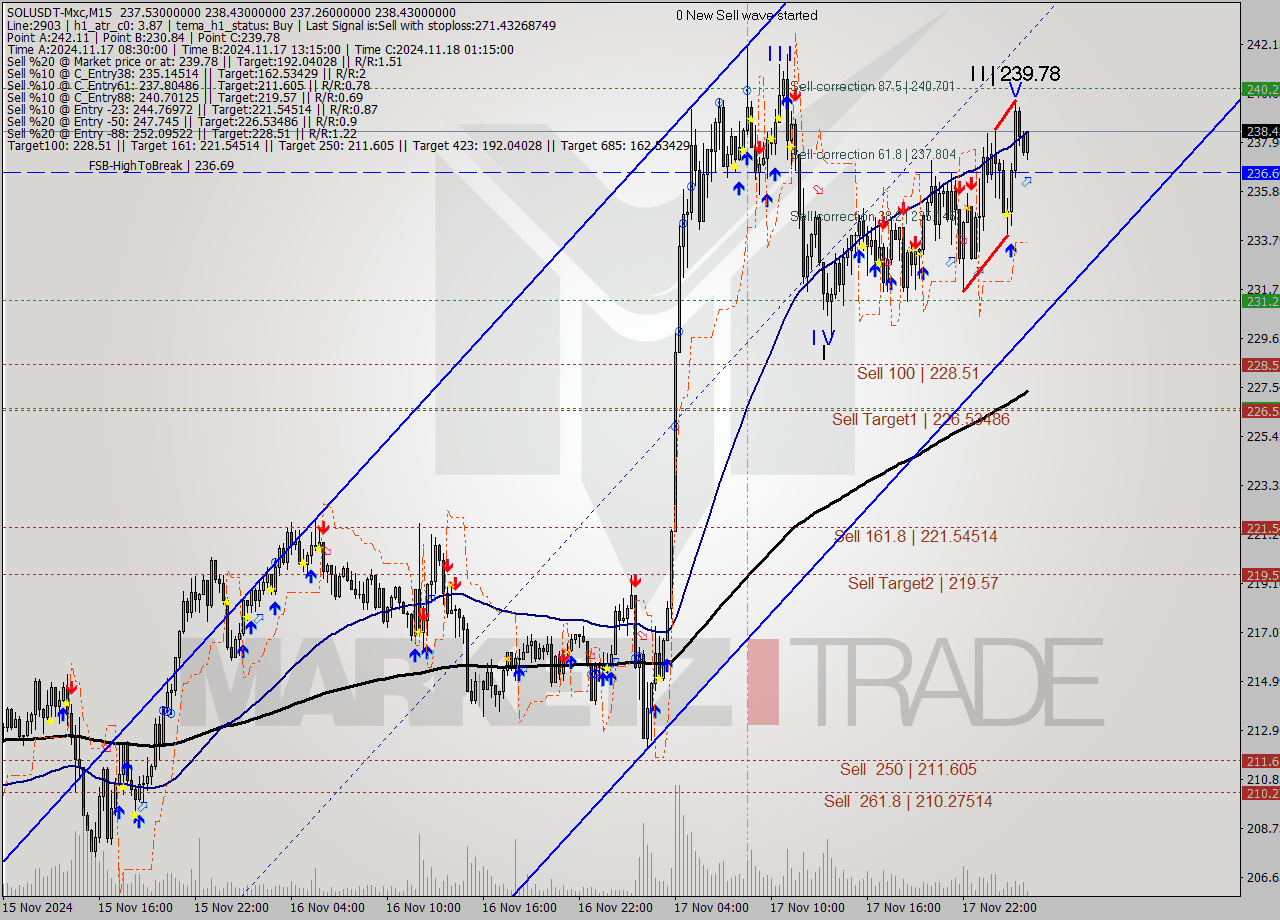Click the '17 Nov 04:00' time axis label

click(x=712, y=908)
